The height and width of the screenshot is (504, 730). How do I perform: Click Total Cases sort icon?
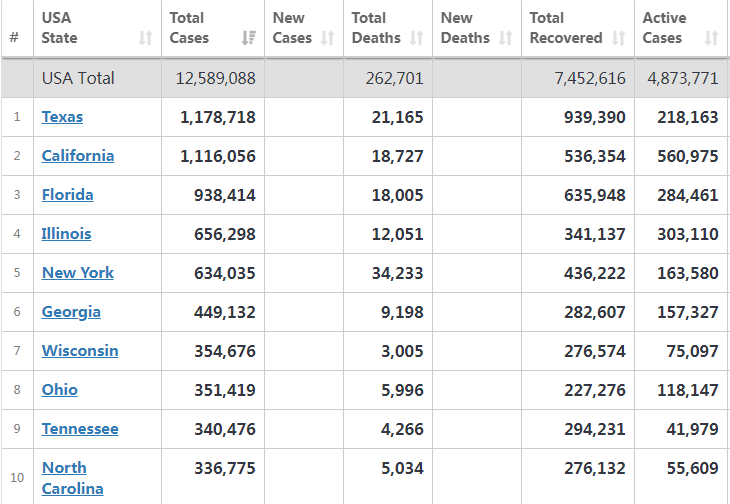pos(249,38)
